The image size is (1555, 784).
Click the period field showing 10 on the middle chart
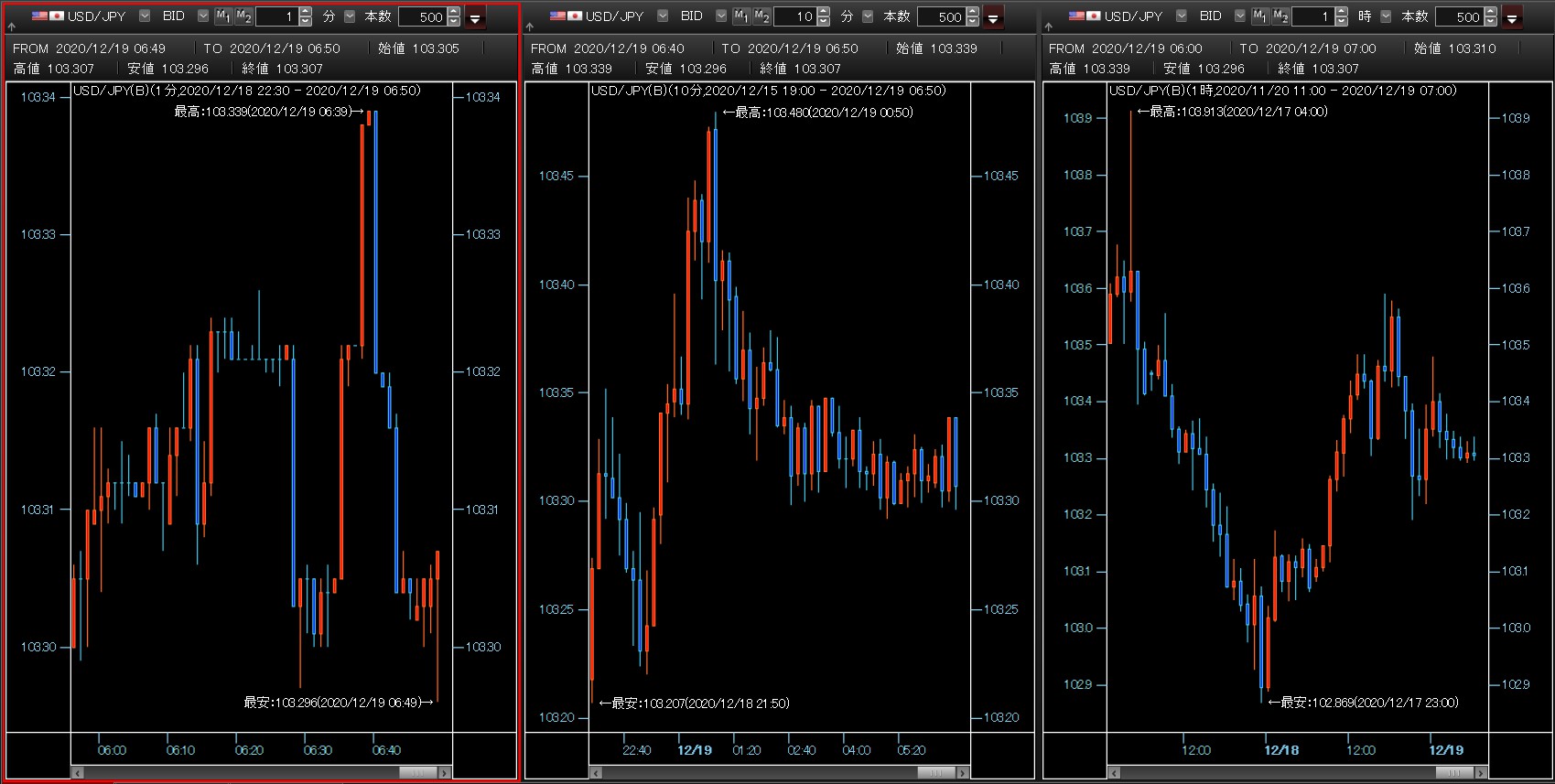795,16
